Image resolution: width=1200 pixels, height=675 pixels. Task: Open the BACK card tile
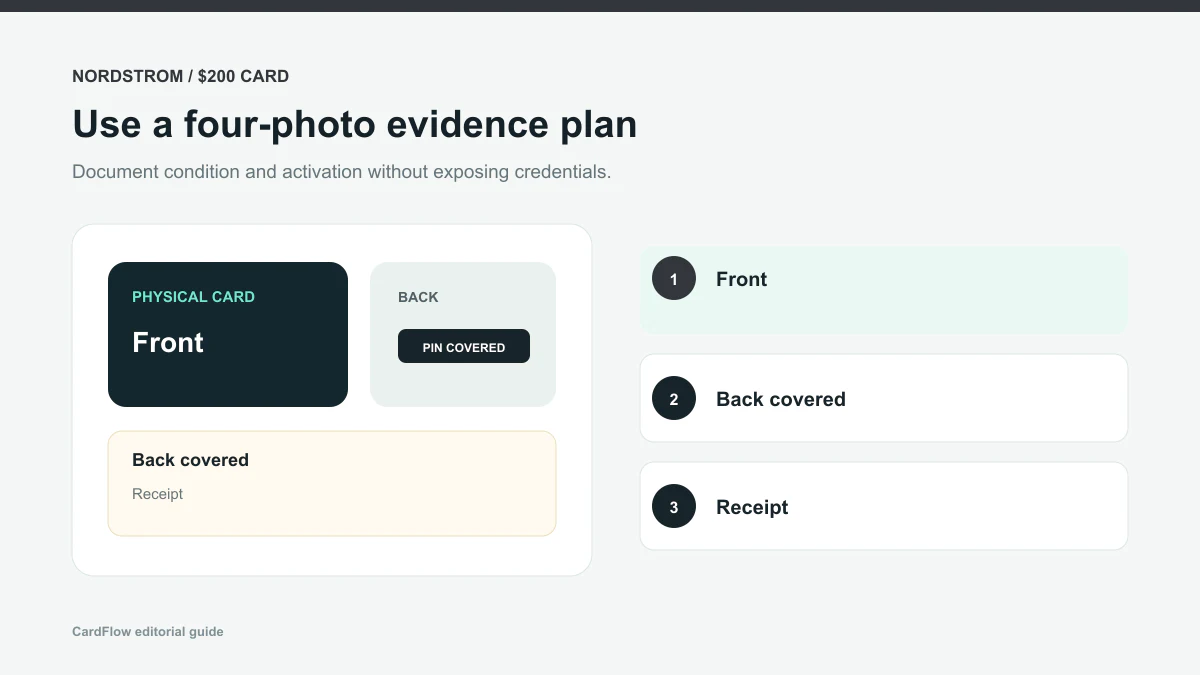click(x=463, y=334)
